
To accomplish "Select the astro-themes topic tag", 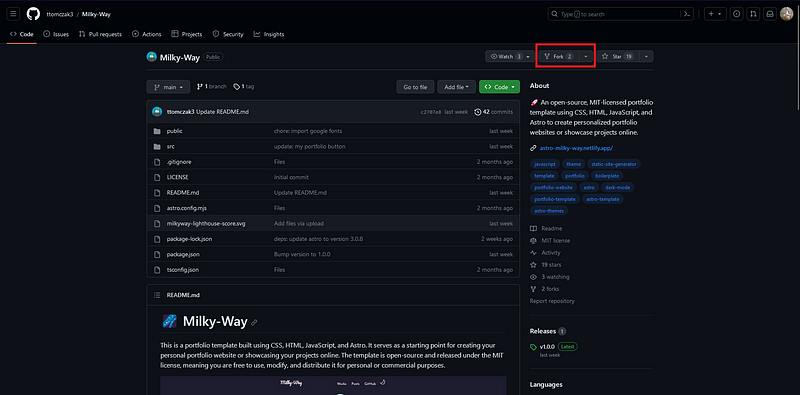I will 549,211.
